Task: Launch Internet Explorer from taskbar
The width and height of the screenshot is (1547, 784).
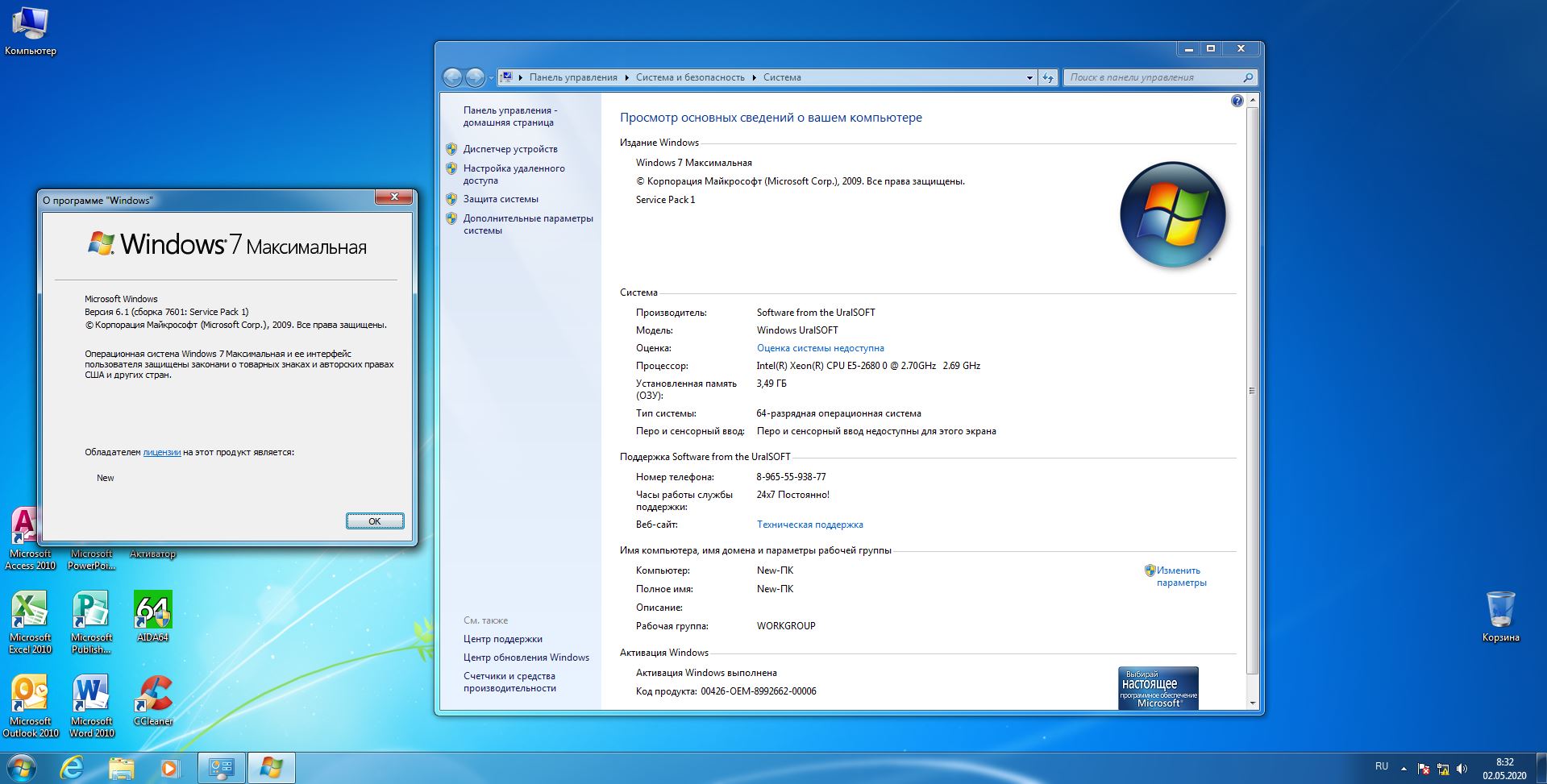Action: 73,769
